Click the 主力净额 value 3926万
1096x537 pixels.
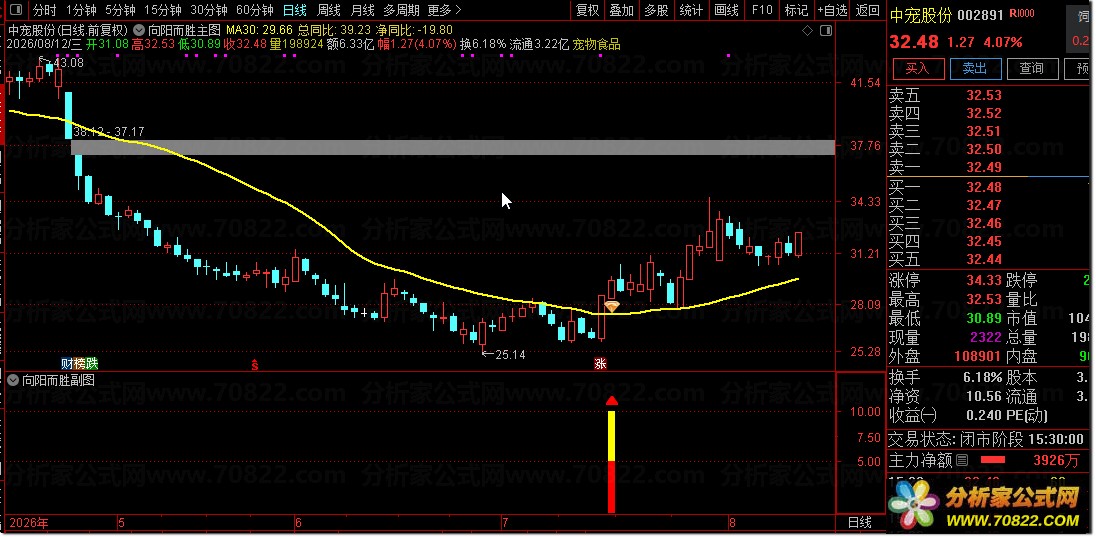(1056, 460)
